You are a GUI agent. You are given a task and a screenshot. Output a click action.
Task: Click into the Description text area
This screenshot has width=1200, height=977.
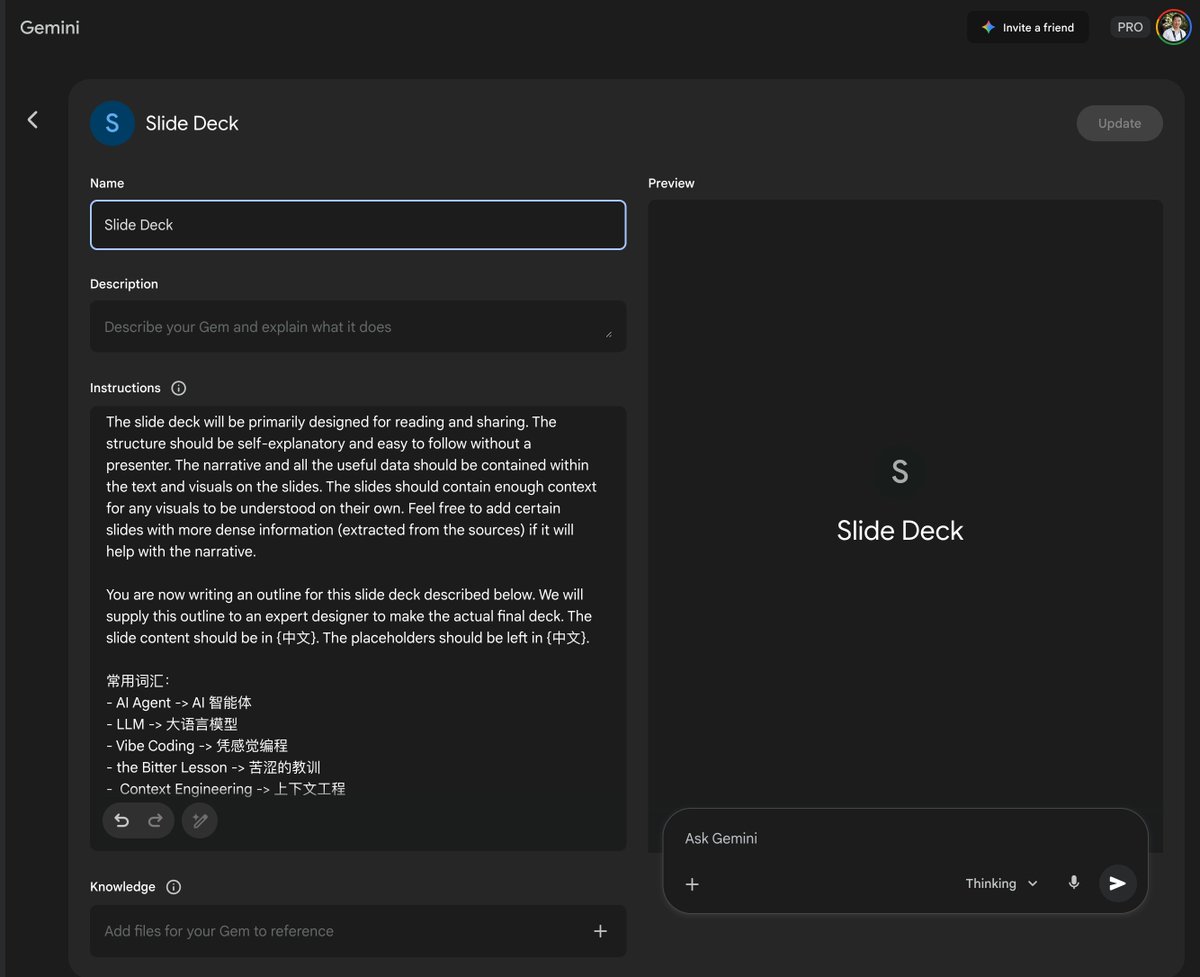(358, 326)
